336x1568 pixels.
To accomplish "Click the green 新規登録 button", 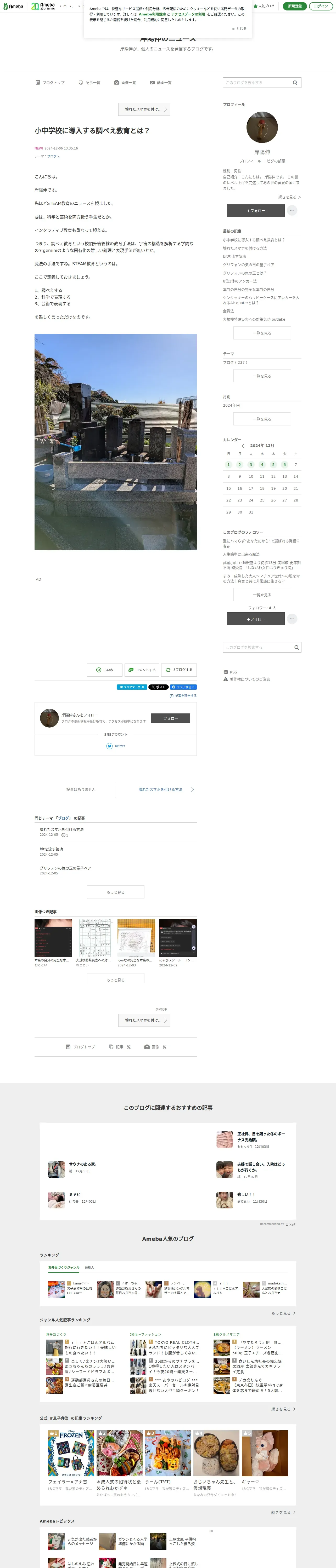I will pyautogui.click(x=295, y=6).
